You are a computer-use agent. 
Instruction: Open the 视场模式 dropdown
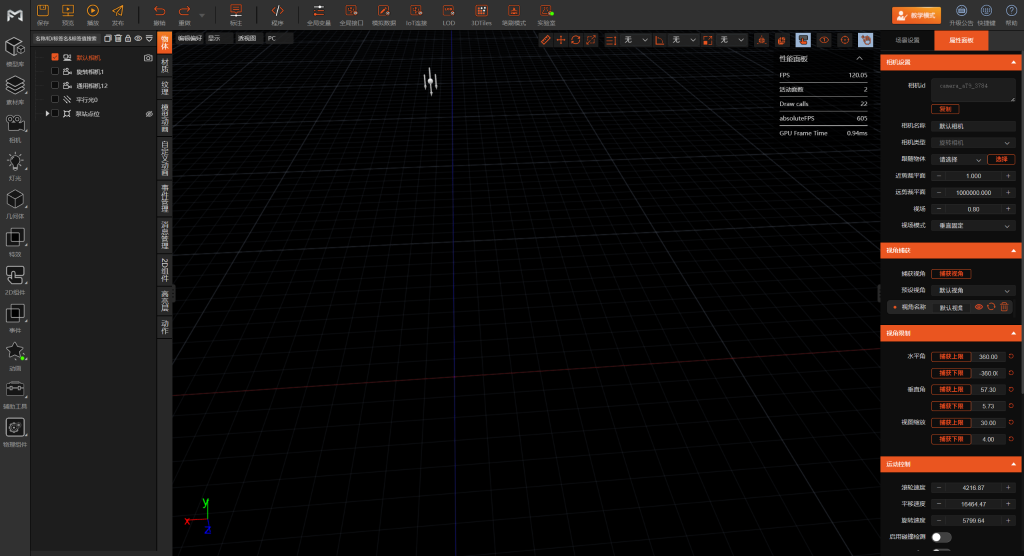pos(974,225)
